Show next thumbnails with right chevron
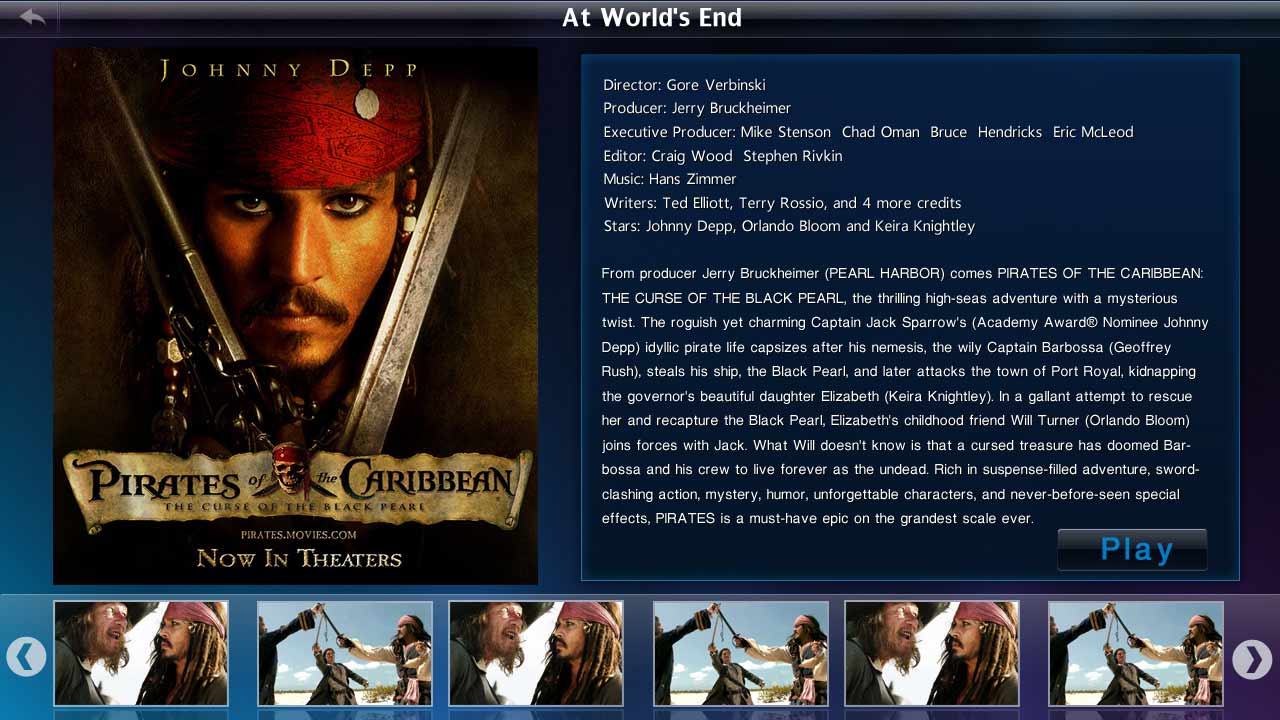This screenshot has width=1280, height=720. 1252,659
